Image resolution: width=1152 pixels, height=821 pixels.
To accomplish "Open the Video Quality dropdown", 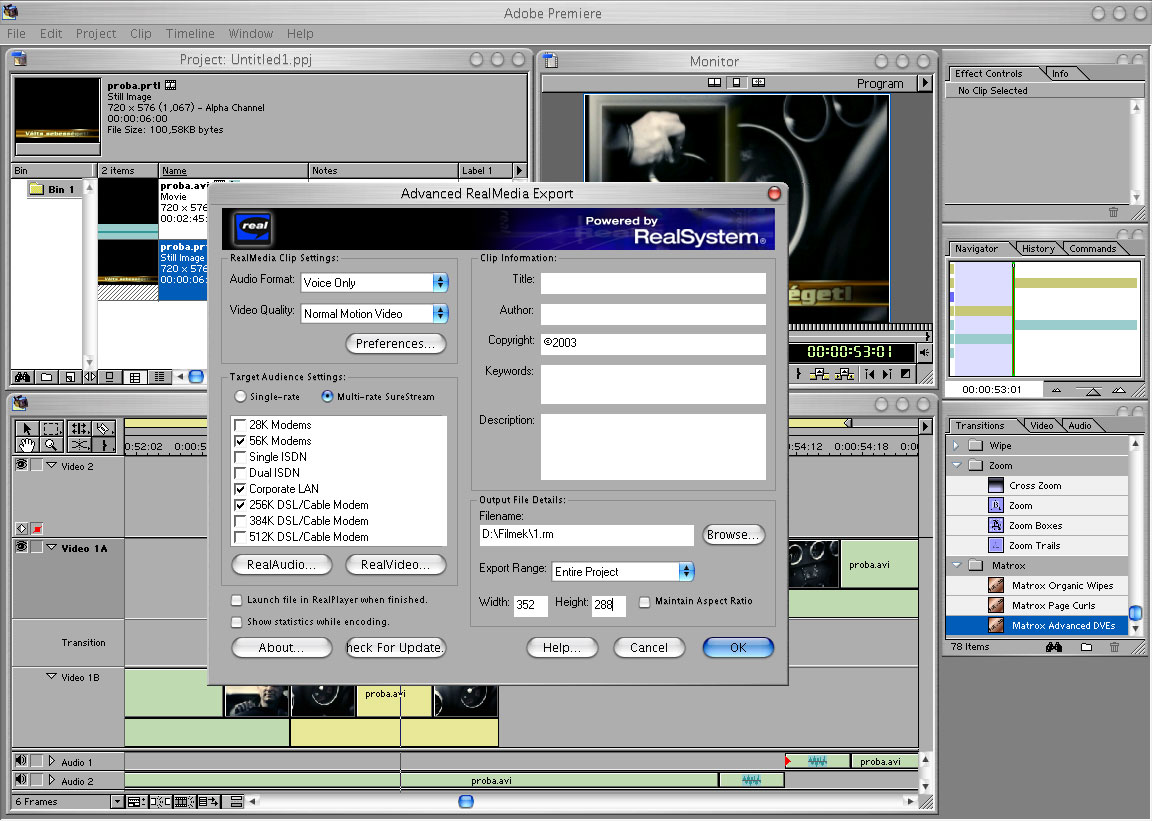I will click(x=375, y=314).
